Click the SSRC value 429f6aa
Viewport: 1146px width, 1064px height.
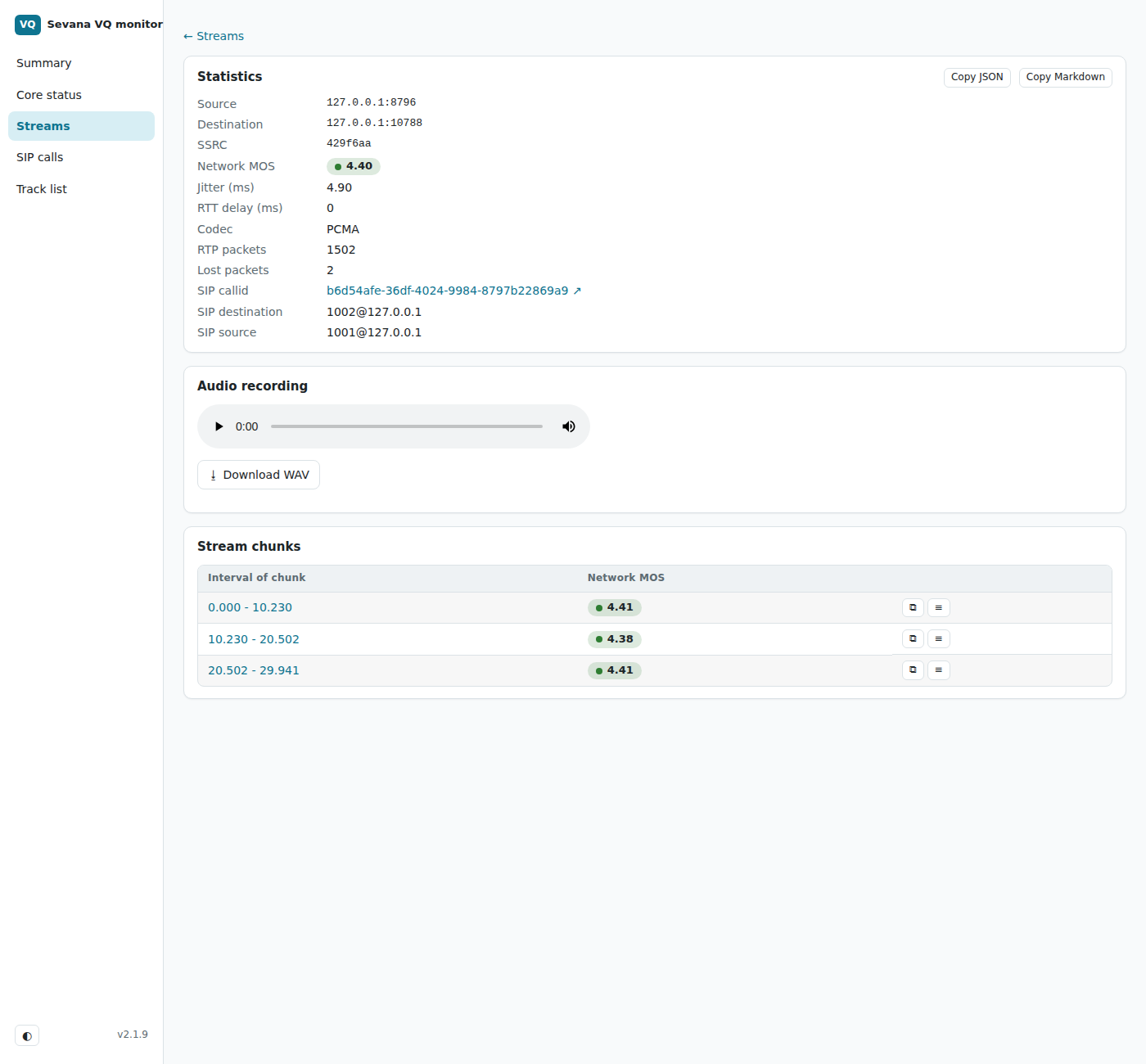click(349, 143)
